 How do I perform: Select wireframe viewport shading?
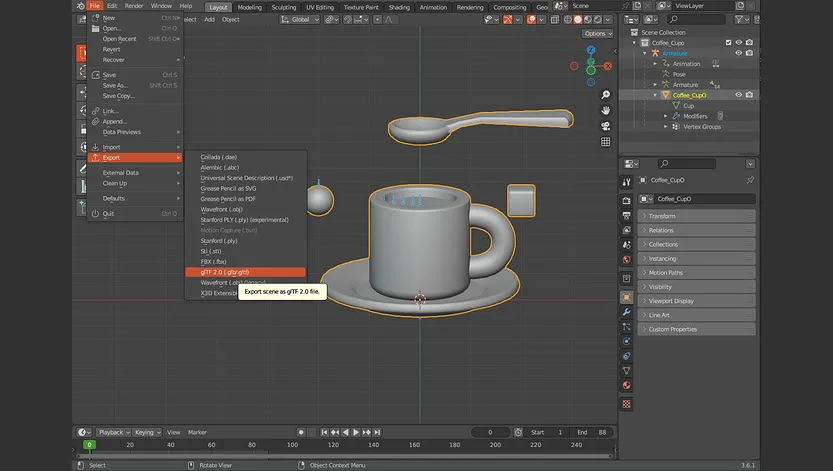coord(568,20)
